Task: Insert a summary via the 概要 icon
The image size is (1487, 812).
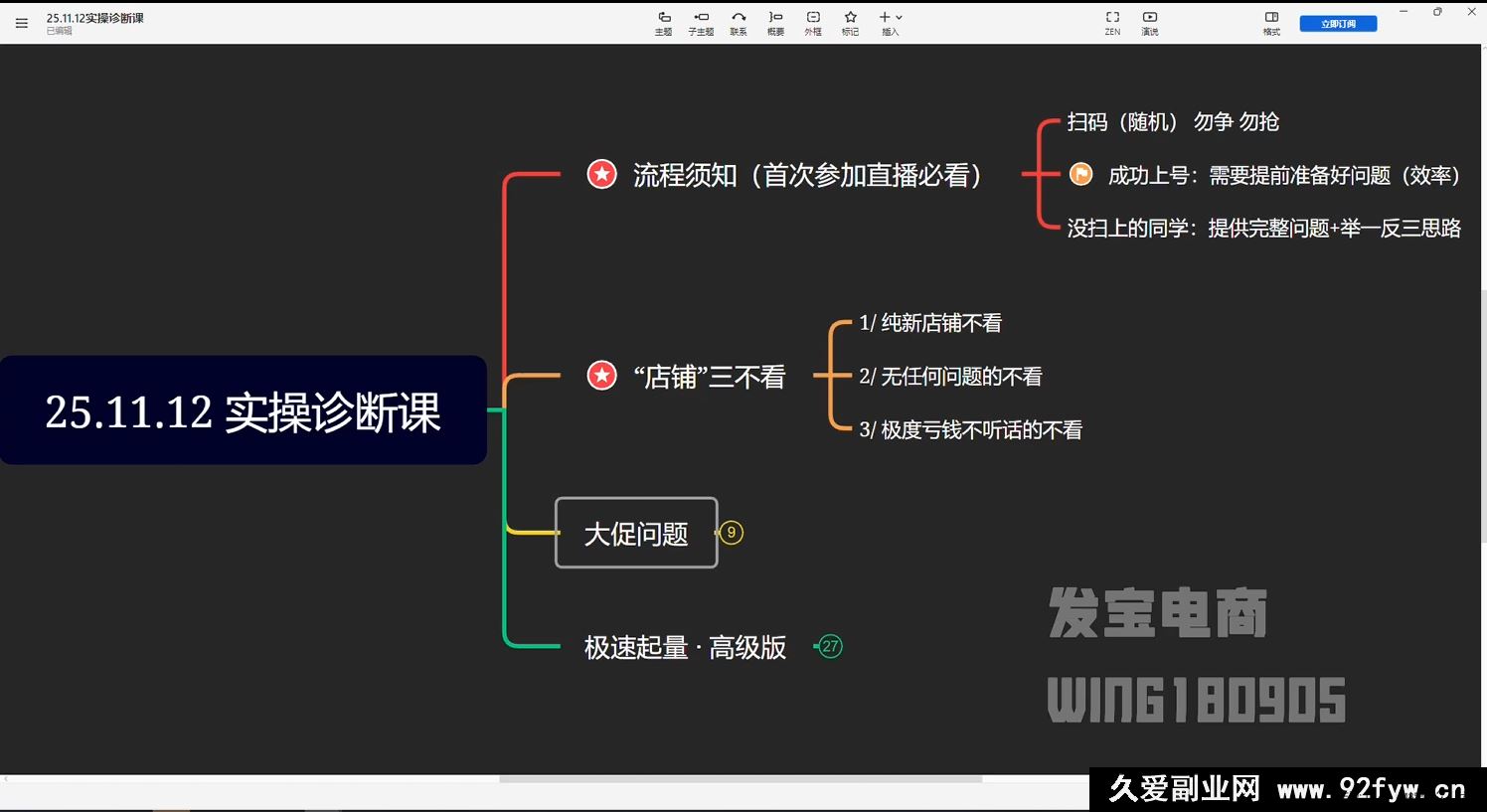Action: (774, 22)
